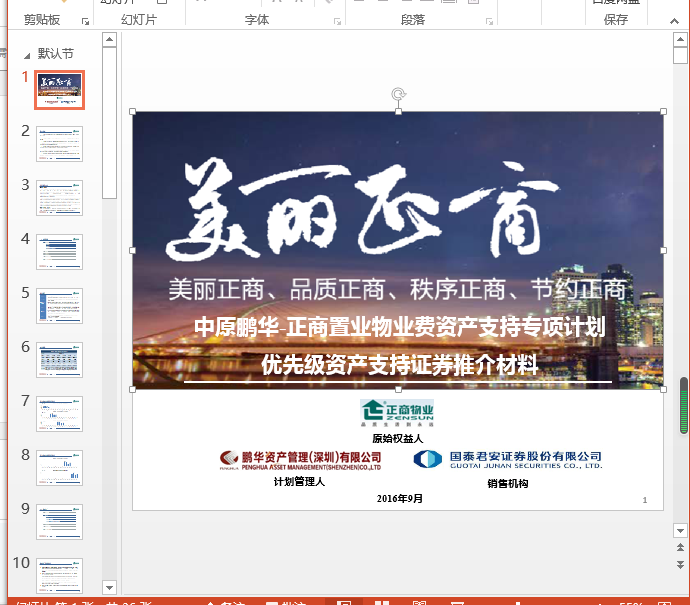This screenshot has width=690, height=605.
Task: Go to next slide with the double-down arrow
Action: pyautogui.click(x=680, y=565)
